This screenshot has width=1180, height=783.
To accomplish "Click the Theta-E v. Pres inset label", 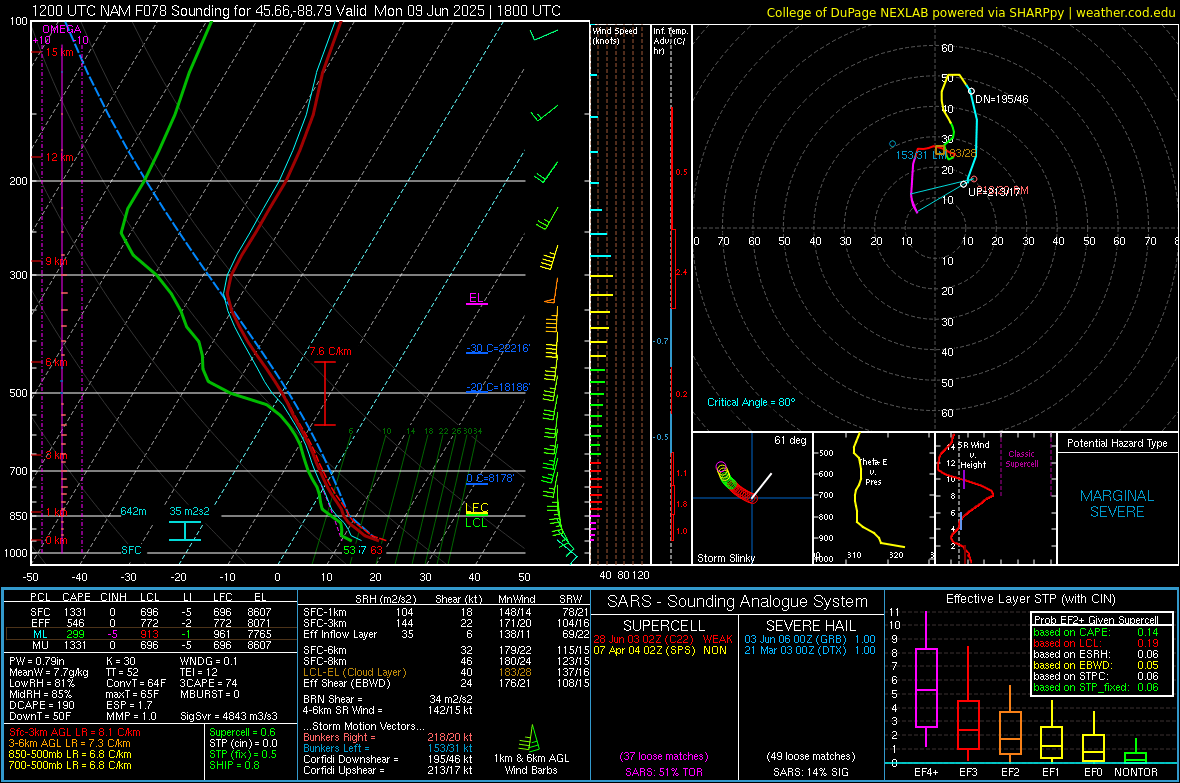I will pyautogui.click(x=873, y=471).
